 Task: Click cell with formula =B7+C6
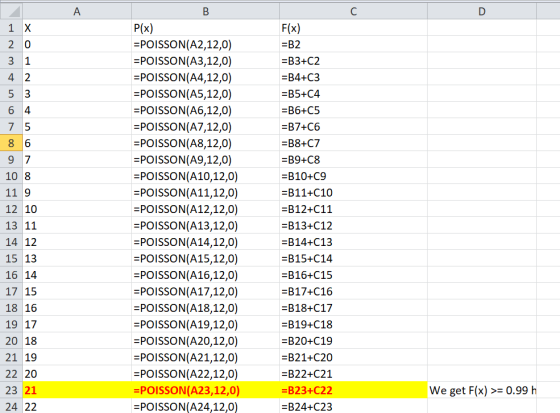point(353,126)
